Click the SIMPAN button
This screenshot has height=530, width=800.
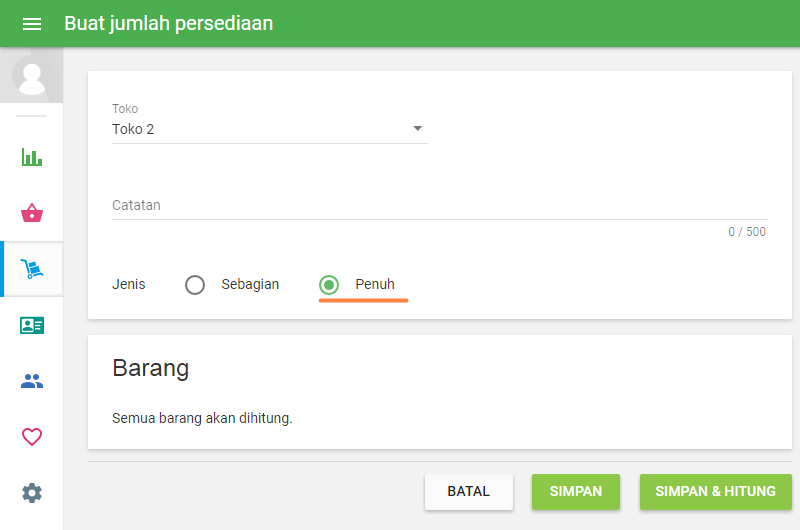tap(576, 492)
